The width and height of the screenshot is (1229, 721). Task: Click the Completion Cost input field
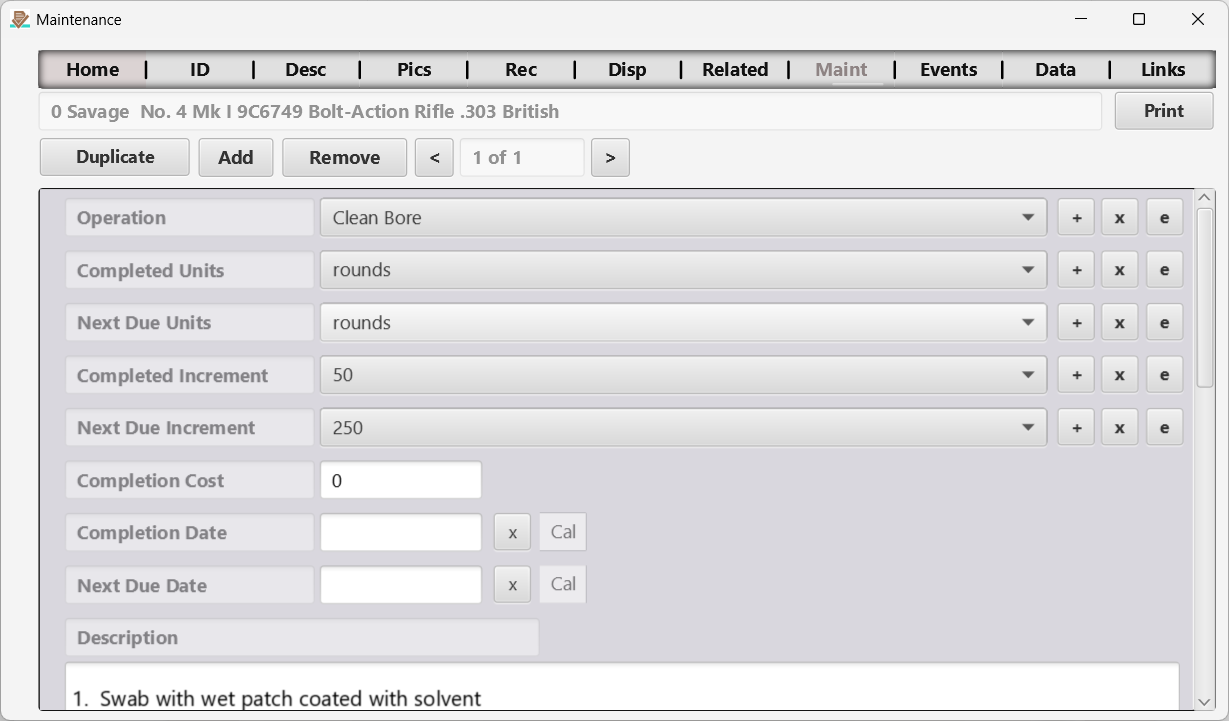point(401,480)
